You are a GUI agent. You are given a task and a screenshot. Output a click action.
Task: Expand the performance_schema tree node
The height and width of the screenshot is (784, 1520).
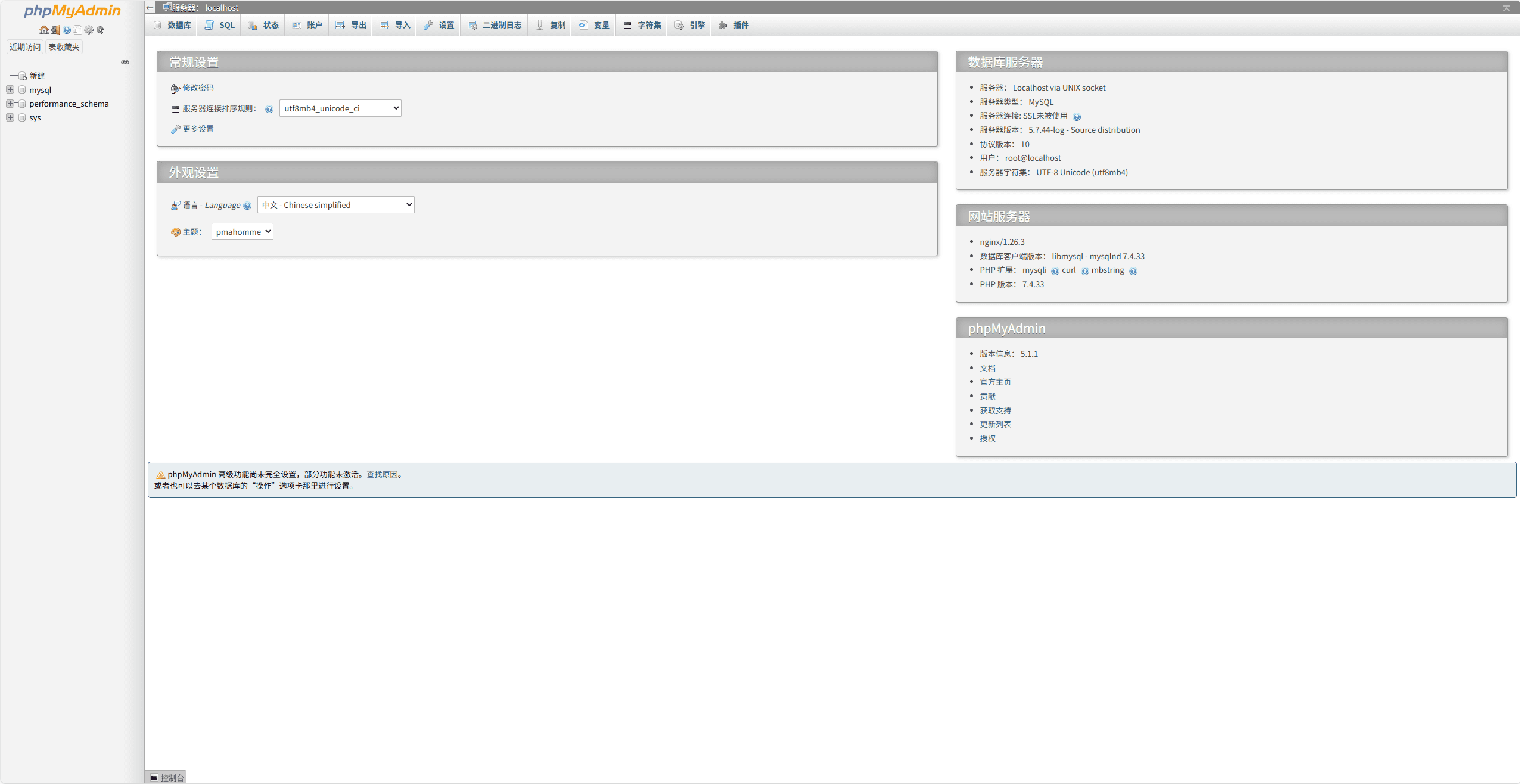10,104
